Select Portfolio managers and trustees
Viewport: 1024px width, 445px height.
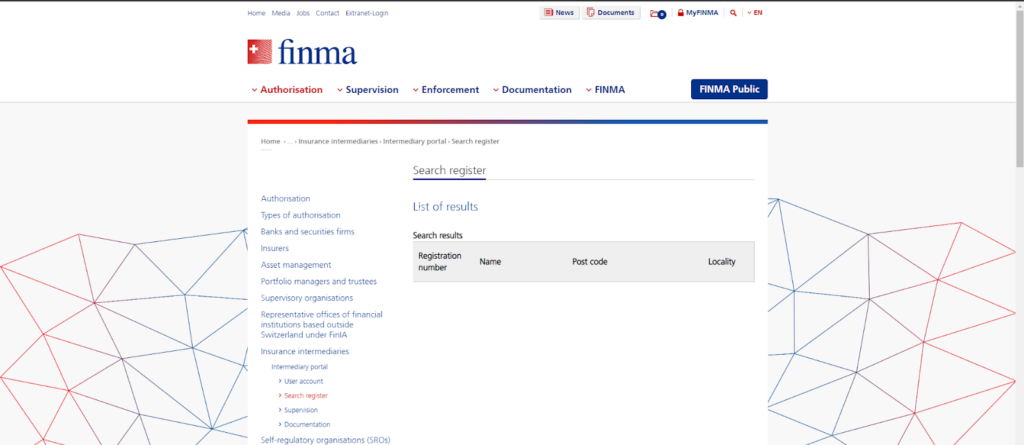319,282
